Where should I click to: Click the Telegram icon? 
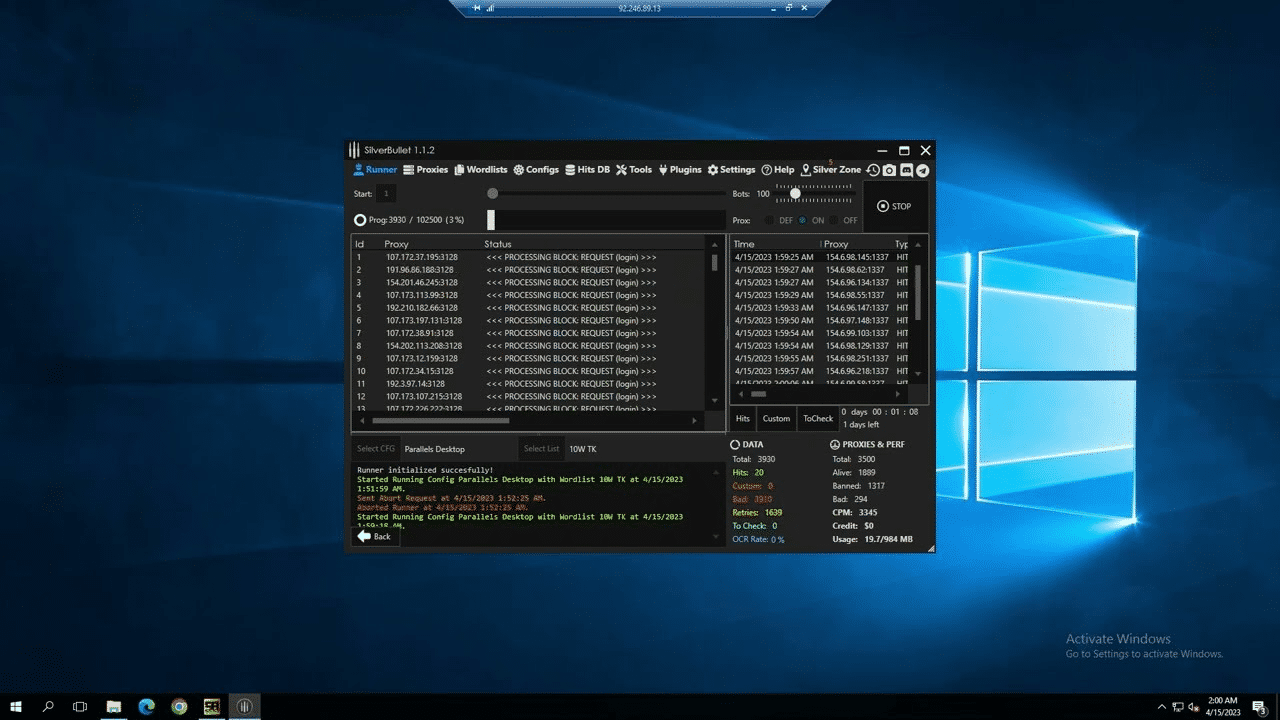point(922,170)
